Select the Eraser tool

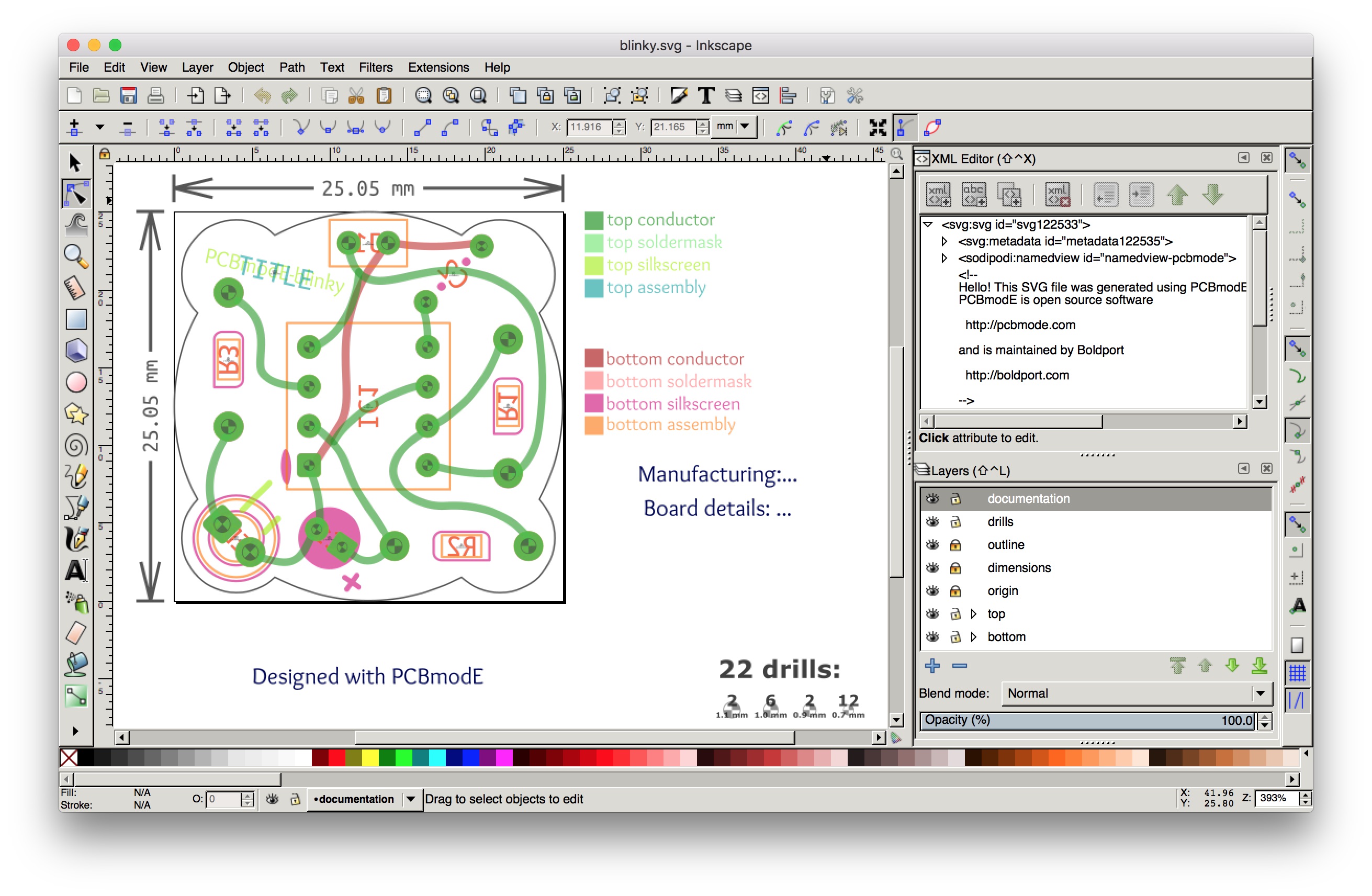click(75, 633)
